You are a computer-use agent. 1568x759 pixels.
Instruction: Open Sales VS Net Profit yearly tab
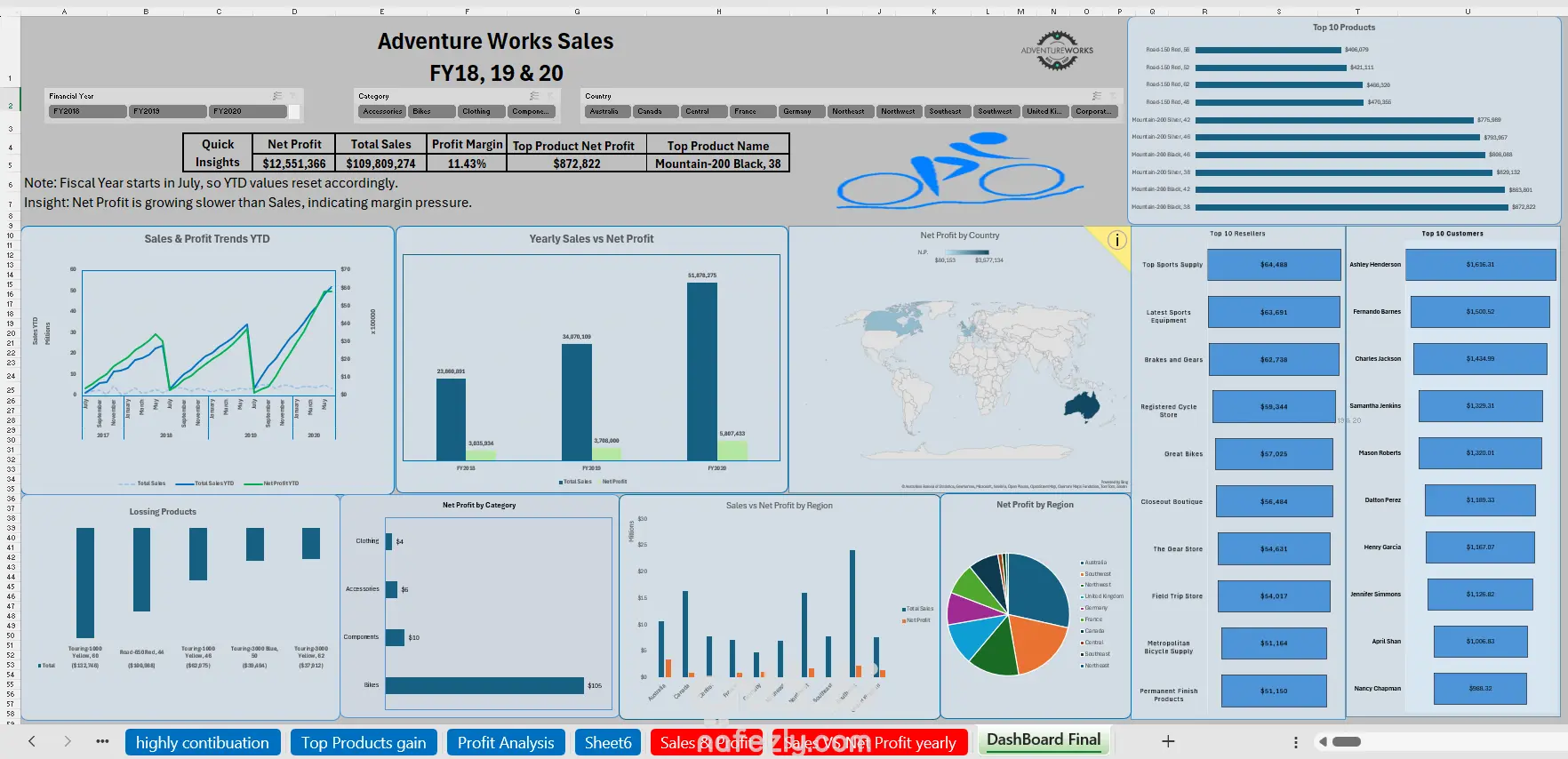coord(870,743)
